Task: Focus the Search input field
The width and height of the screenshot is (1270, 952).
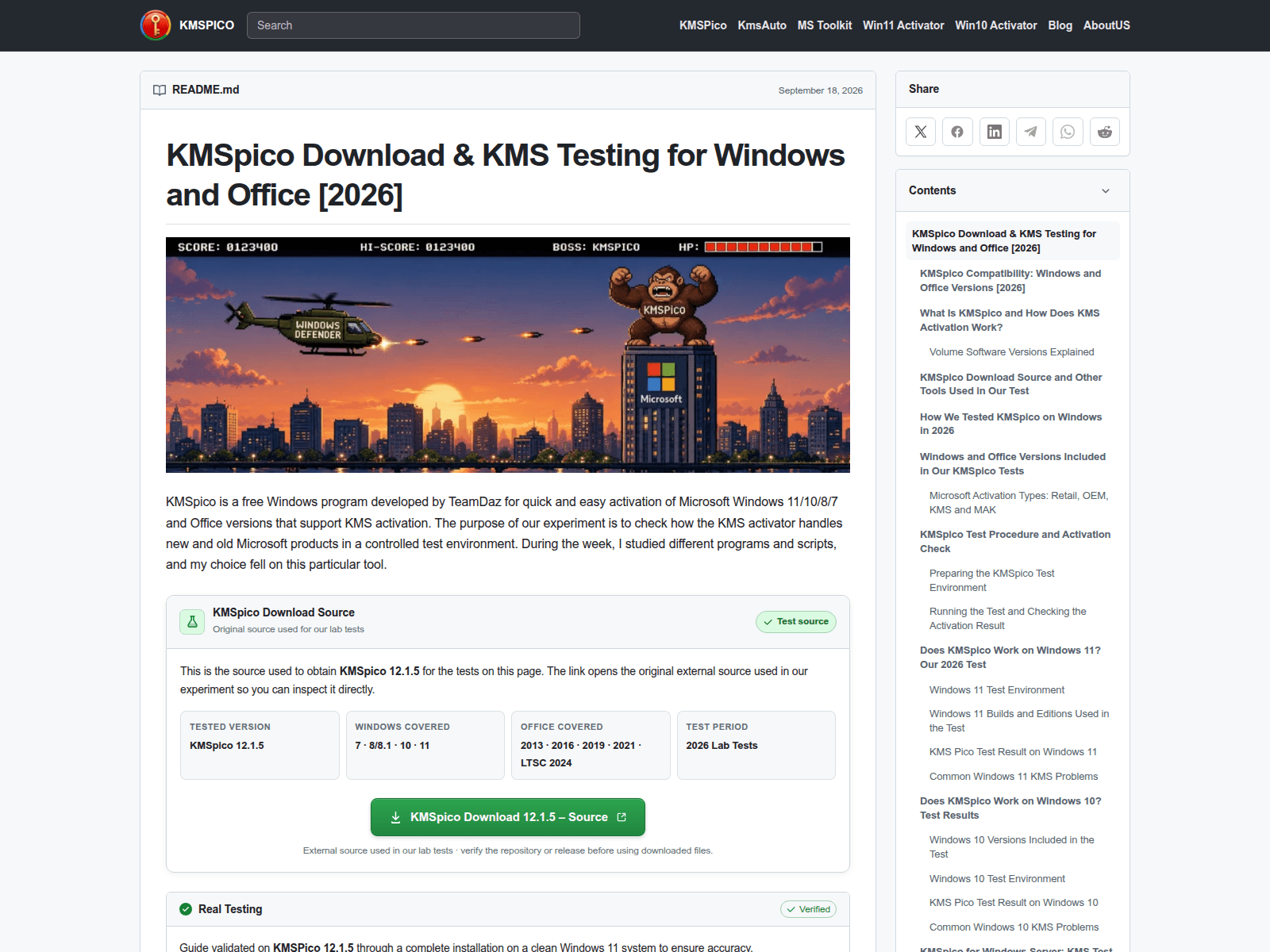Action: click(x=414, y=25)
